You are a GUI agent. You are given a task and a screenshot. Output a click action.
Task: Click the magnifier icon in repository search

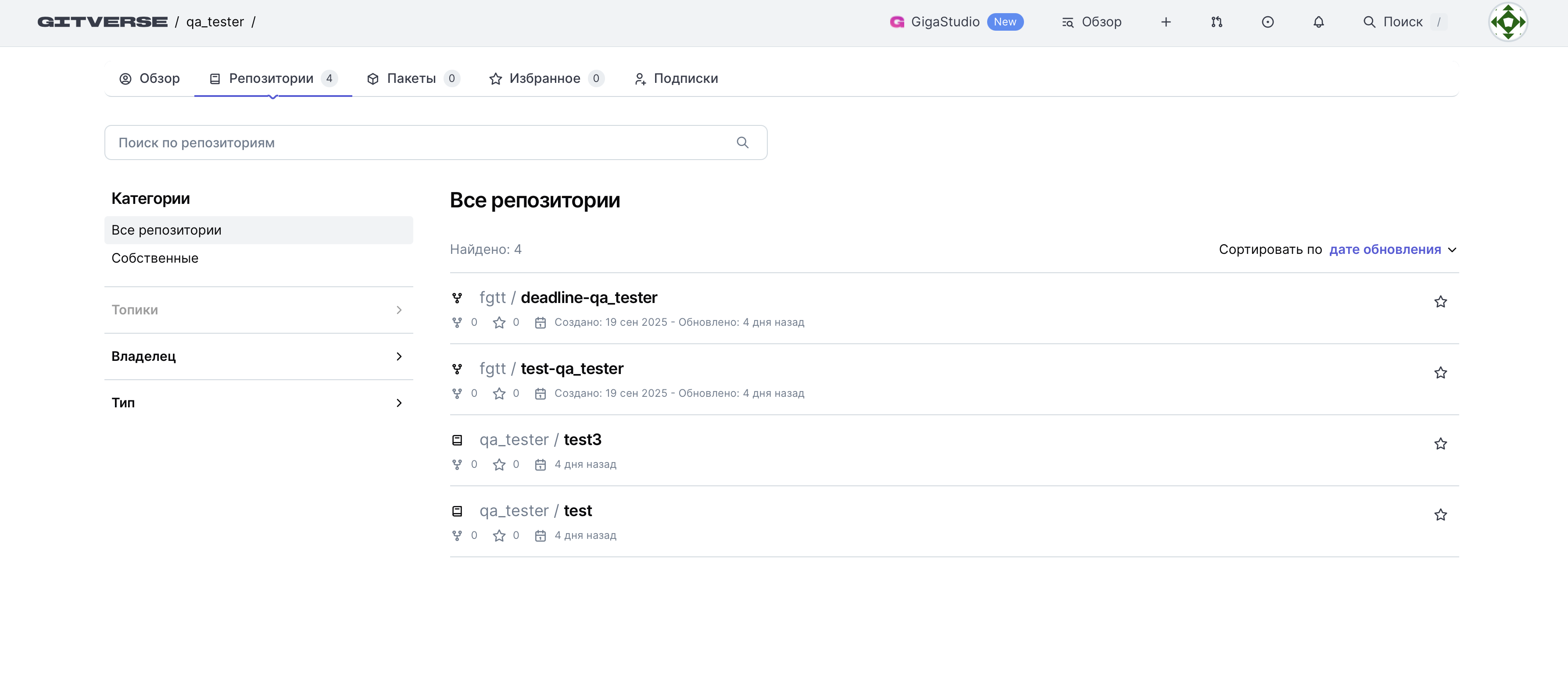742,143
